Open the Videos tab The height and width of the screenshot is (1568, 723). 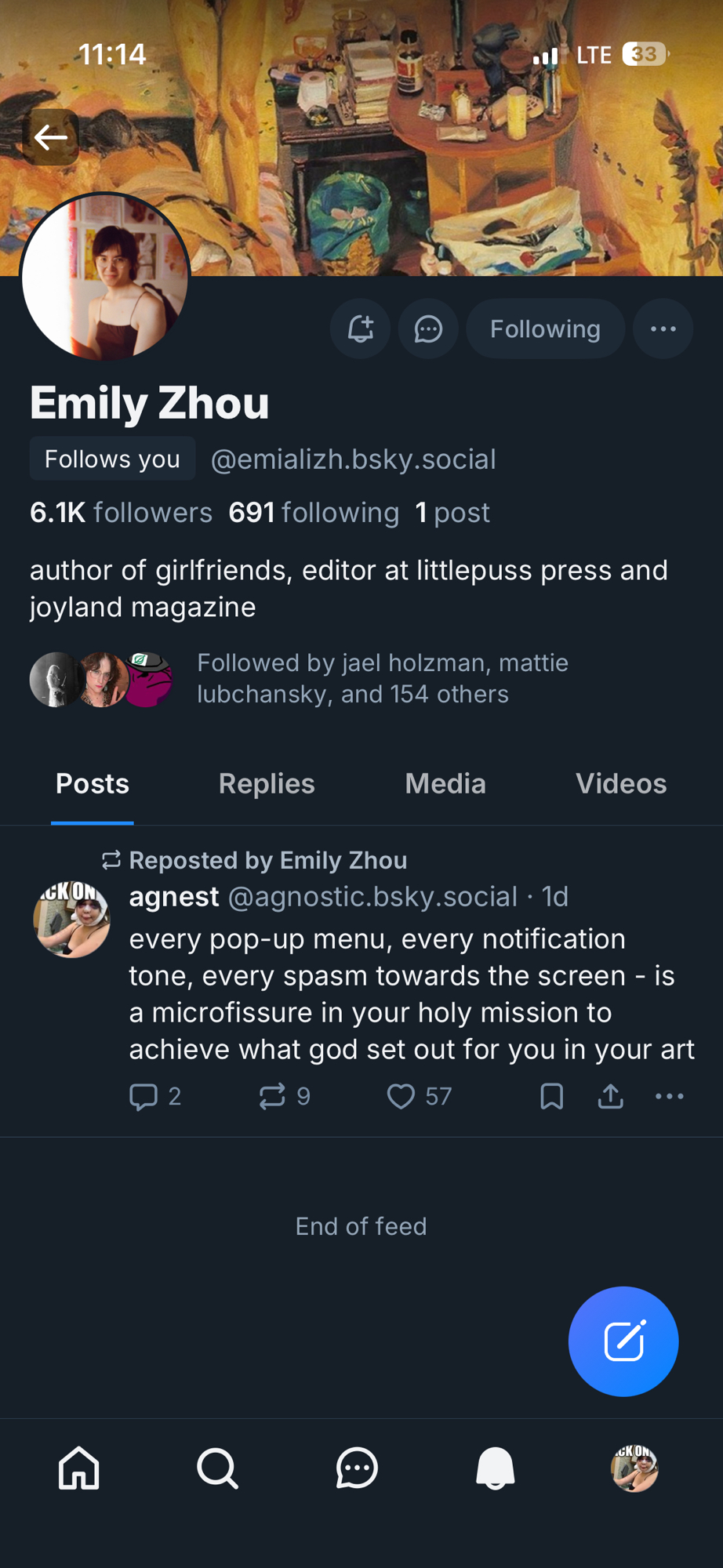click(620, 784)
